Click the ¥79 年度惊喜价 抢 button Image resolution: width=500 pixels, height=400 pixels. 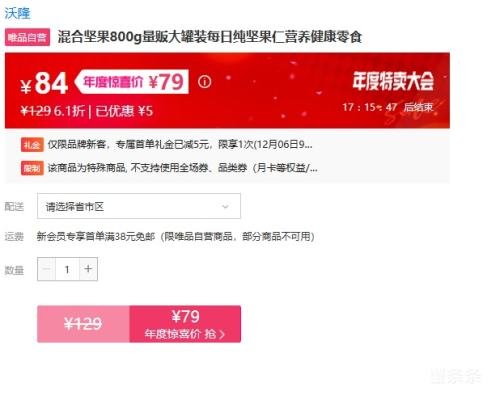click(185, 324)
